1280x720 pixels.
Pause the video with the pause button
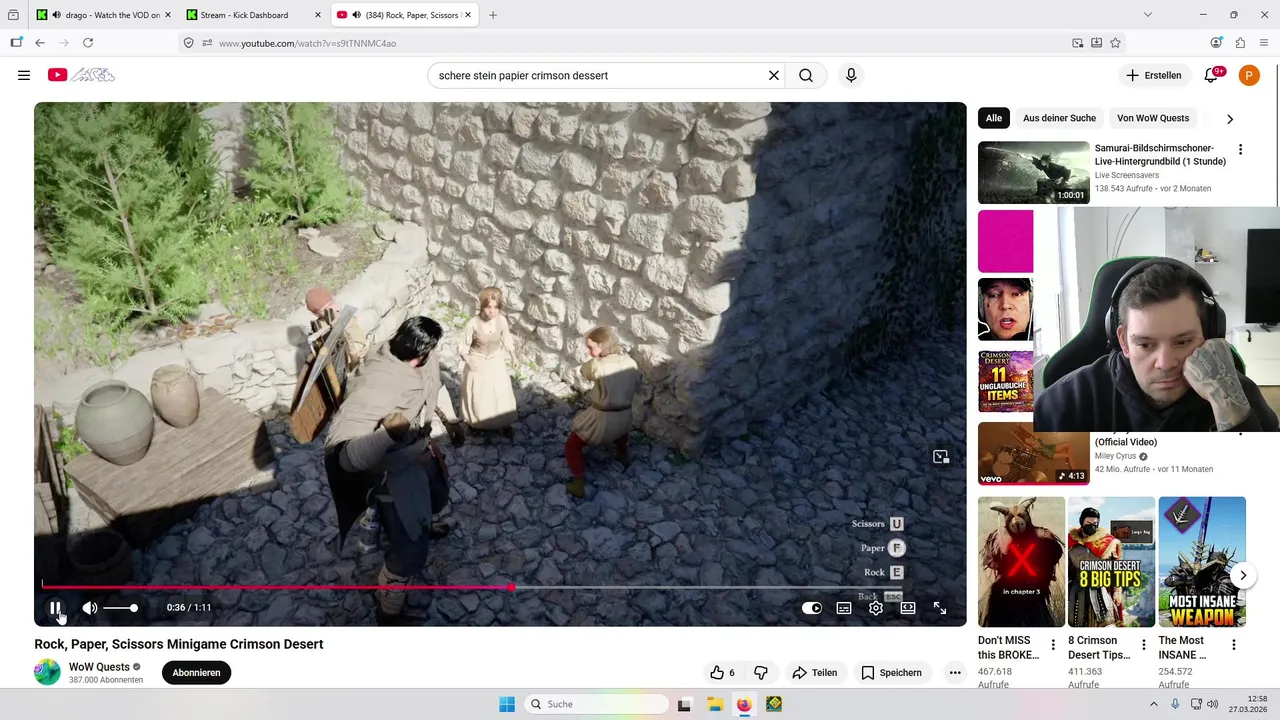56,608
